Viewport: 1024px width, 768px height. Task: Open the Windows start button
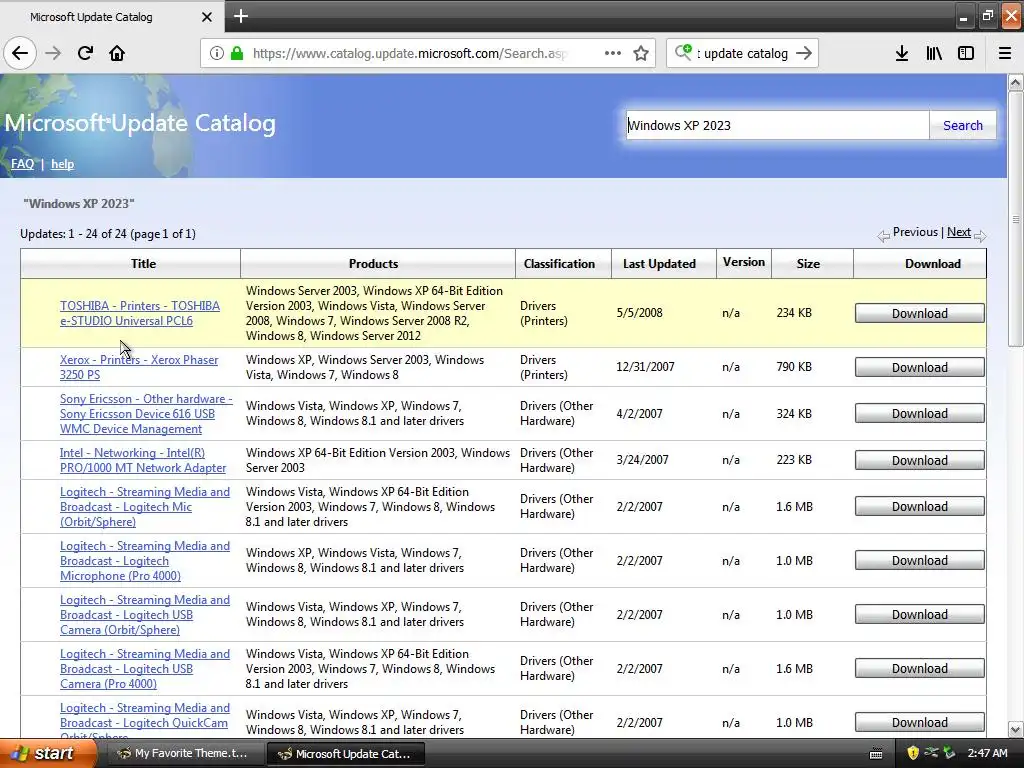tap(48, 754)
